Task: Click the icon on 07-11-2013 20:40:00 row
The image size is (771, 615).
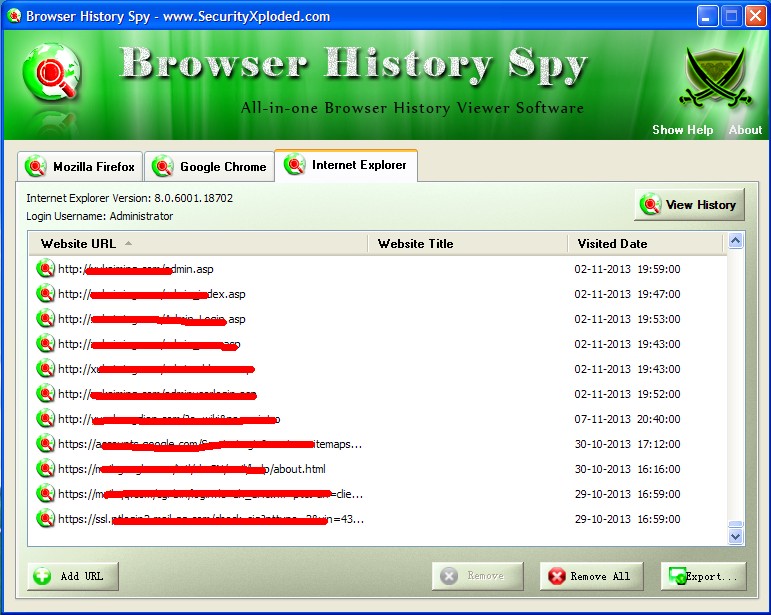Action: coord(45,419)
